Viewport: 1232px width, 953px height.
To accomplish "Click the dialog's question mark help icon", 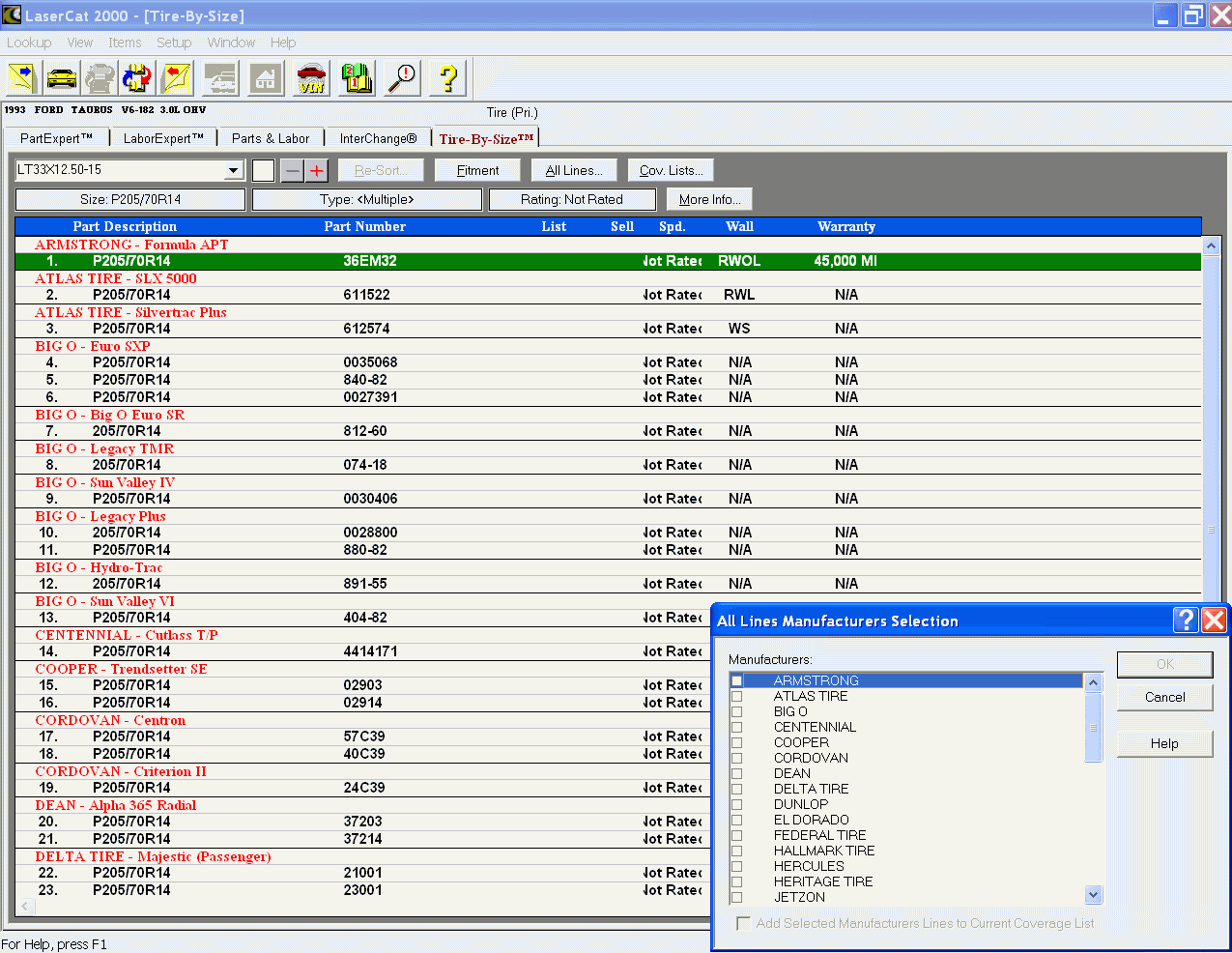I will (1186, 620).
